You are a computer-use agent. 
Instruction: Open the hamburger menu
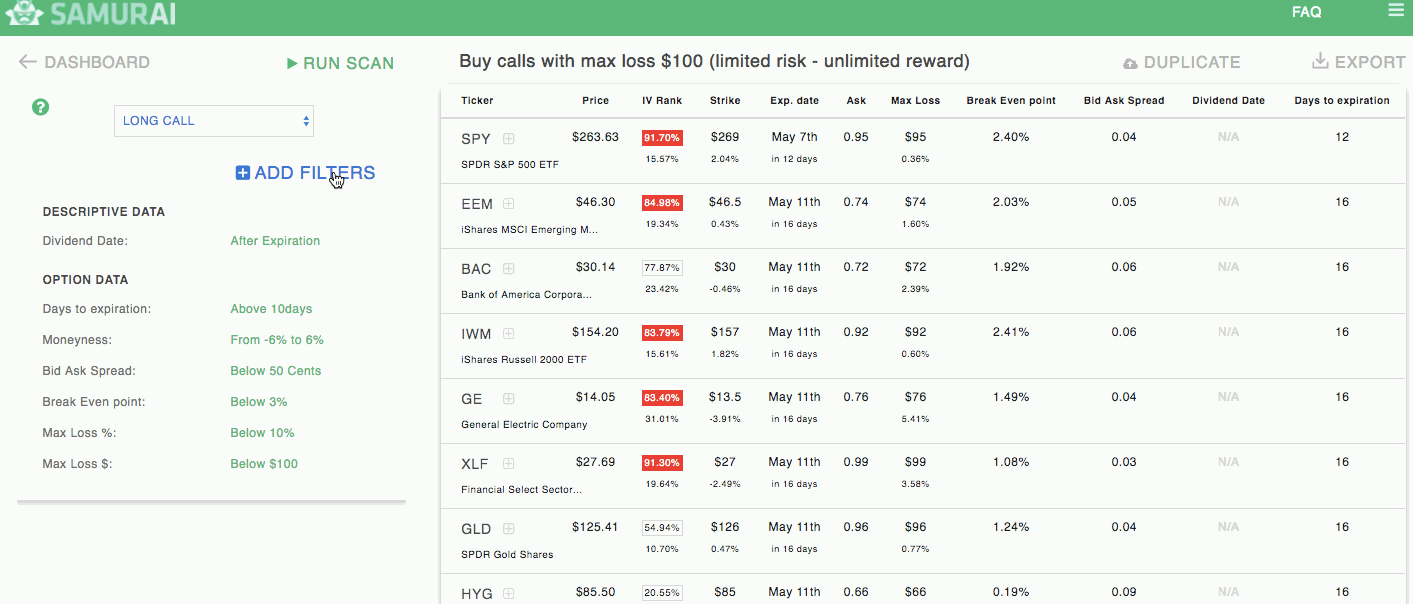[1396, 11]
